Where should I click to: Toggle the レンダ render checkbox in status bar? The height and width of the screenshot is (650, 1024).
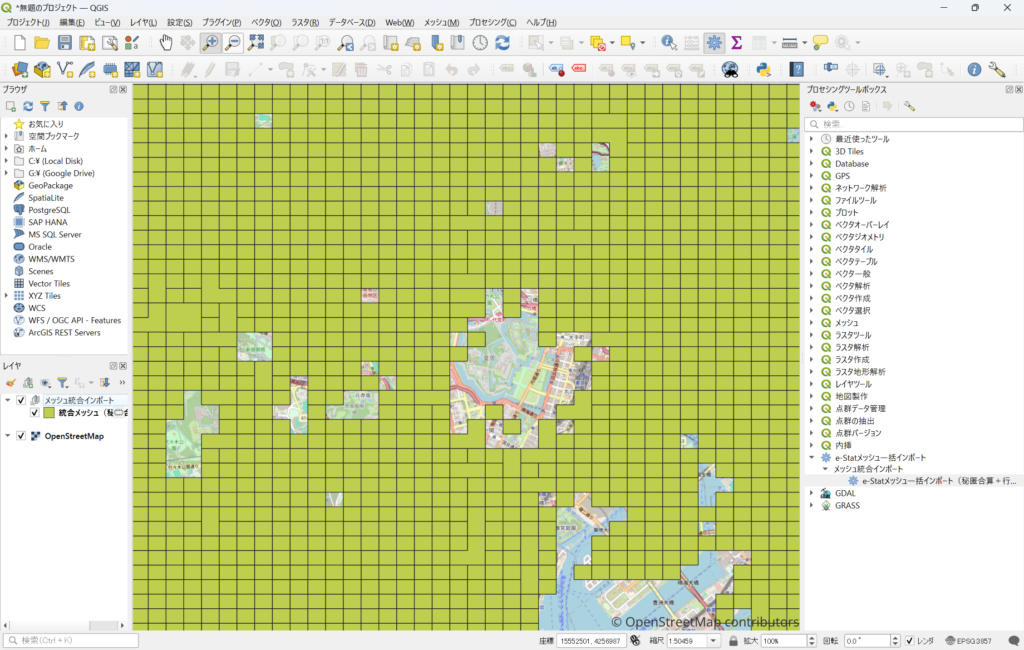(x=909, y=640)
